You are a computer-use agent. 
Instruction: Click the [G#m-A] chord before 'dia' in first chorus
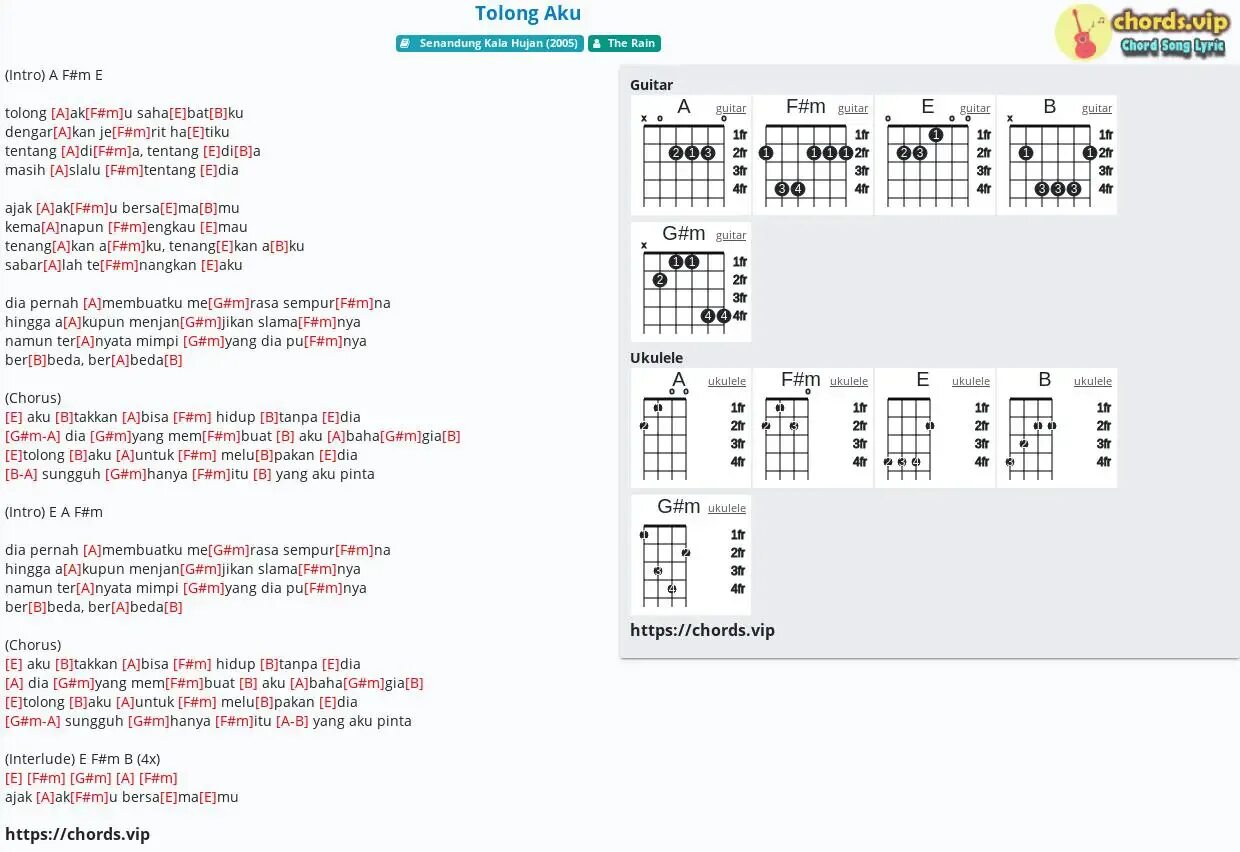(33, 436)
